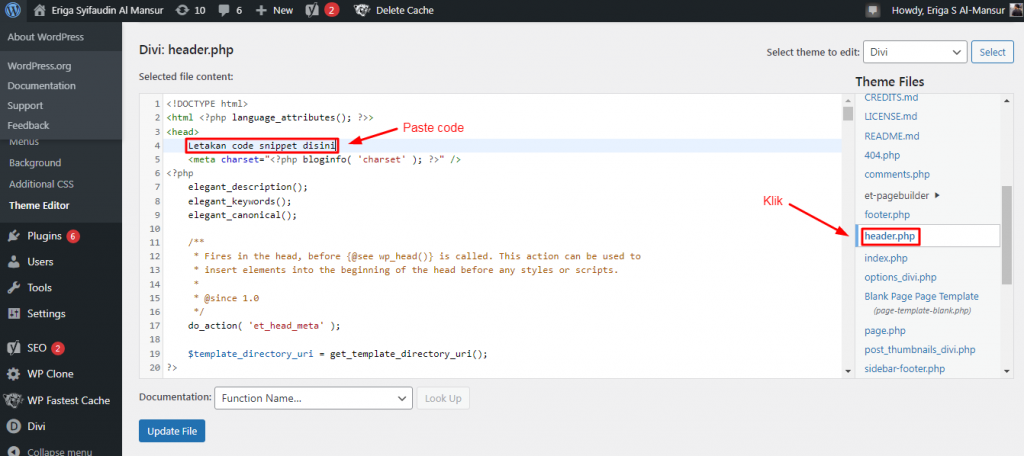This screenshot has height=456, width=1024.
Task: Click code editor vertical scrollbar thumb
Action: 848,114
